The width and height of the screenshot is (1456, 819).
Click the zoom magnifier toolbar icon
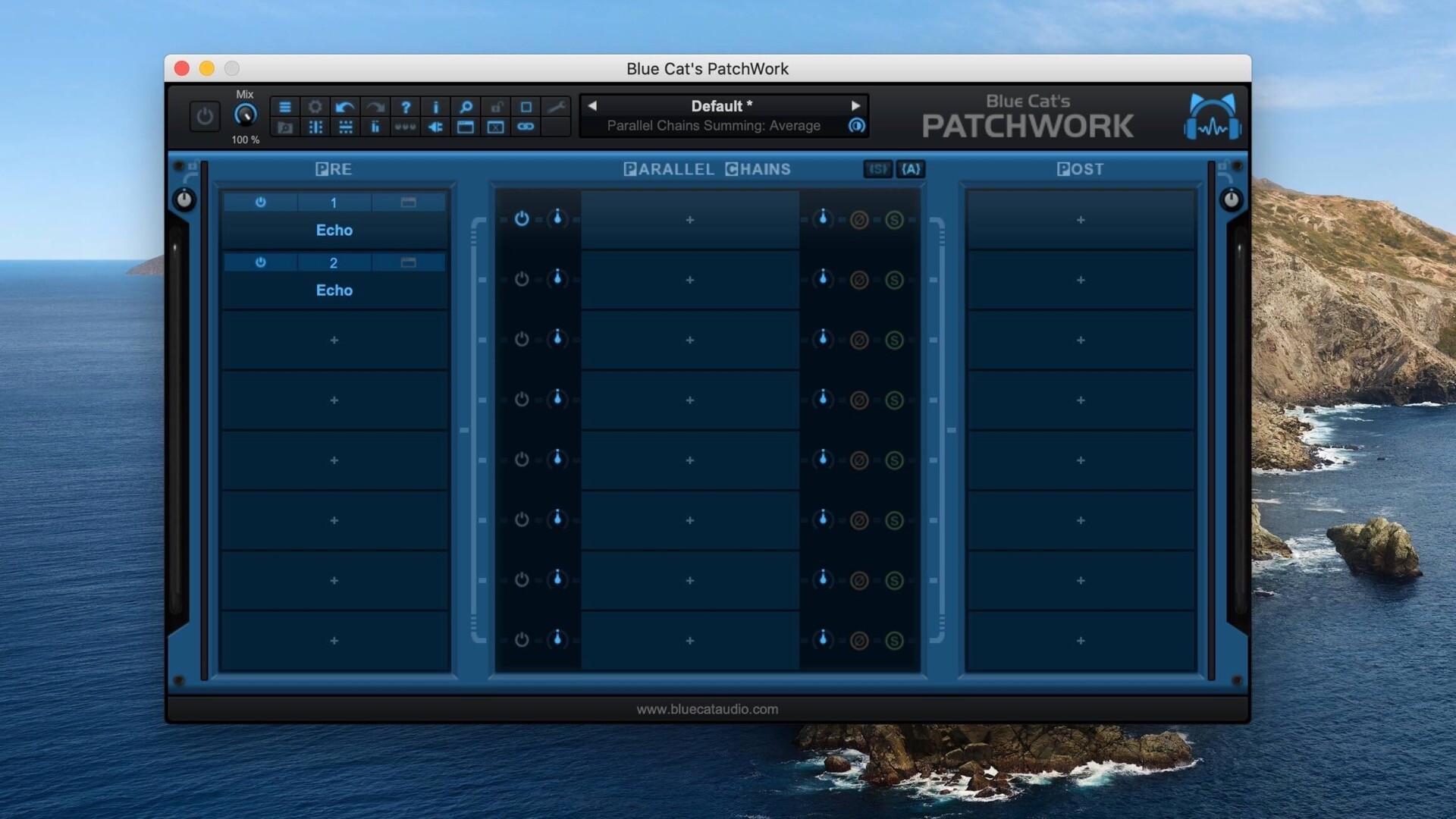(466, 107)
